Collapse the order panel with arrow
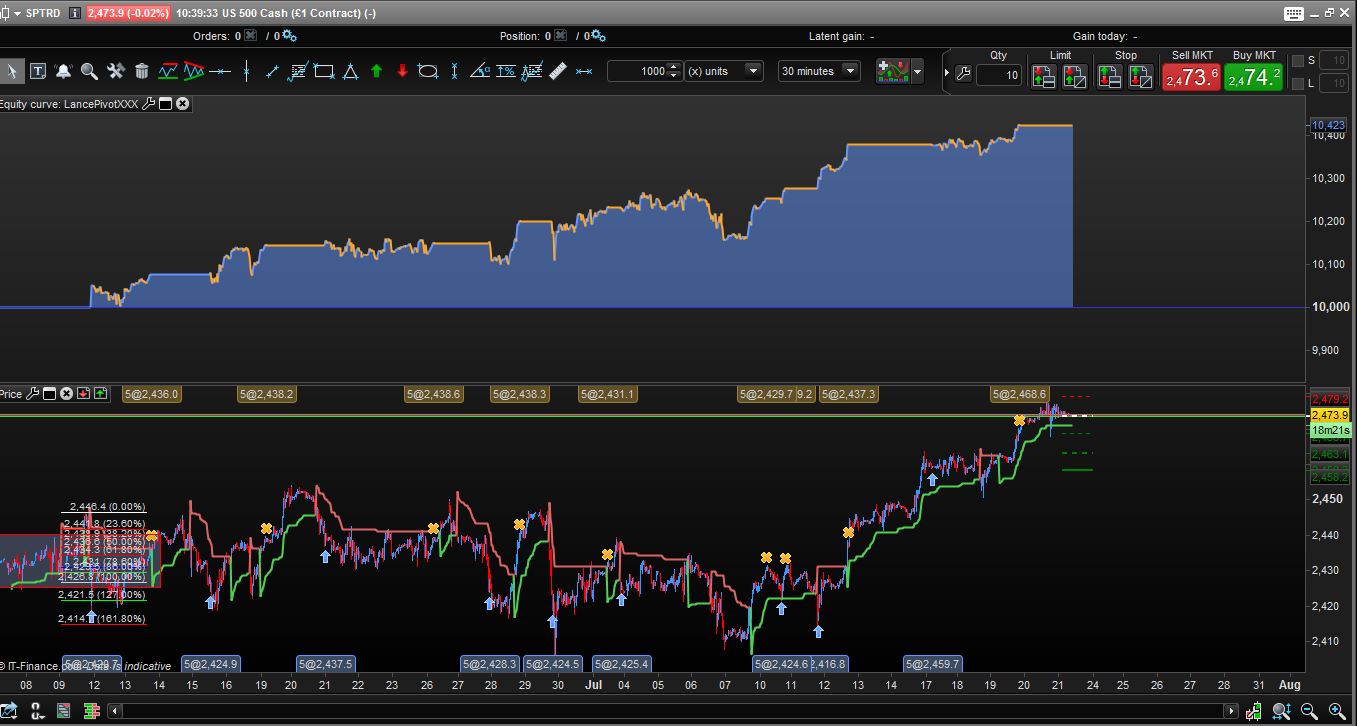Image resolution: width=1357 pixels, height=726 pixels. pos(945,73)
